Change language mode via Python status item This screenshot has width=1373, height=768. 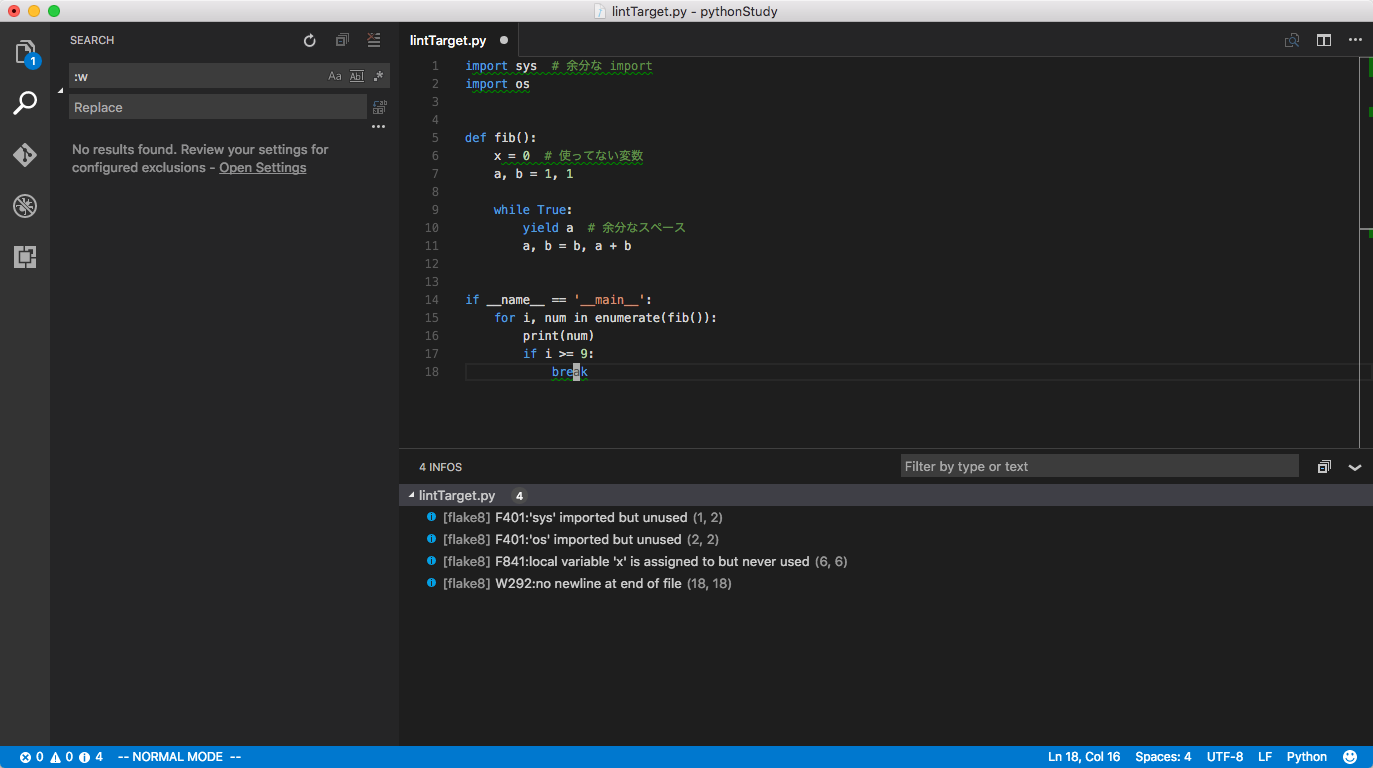tap(1306, 756)
